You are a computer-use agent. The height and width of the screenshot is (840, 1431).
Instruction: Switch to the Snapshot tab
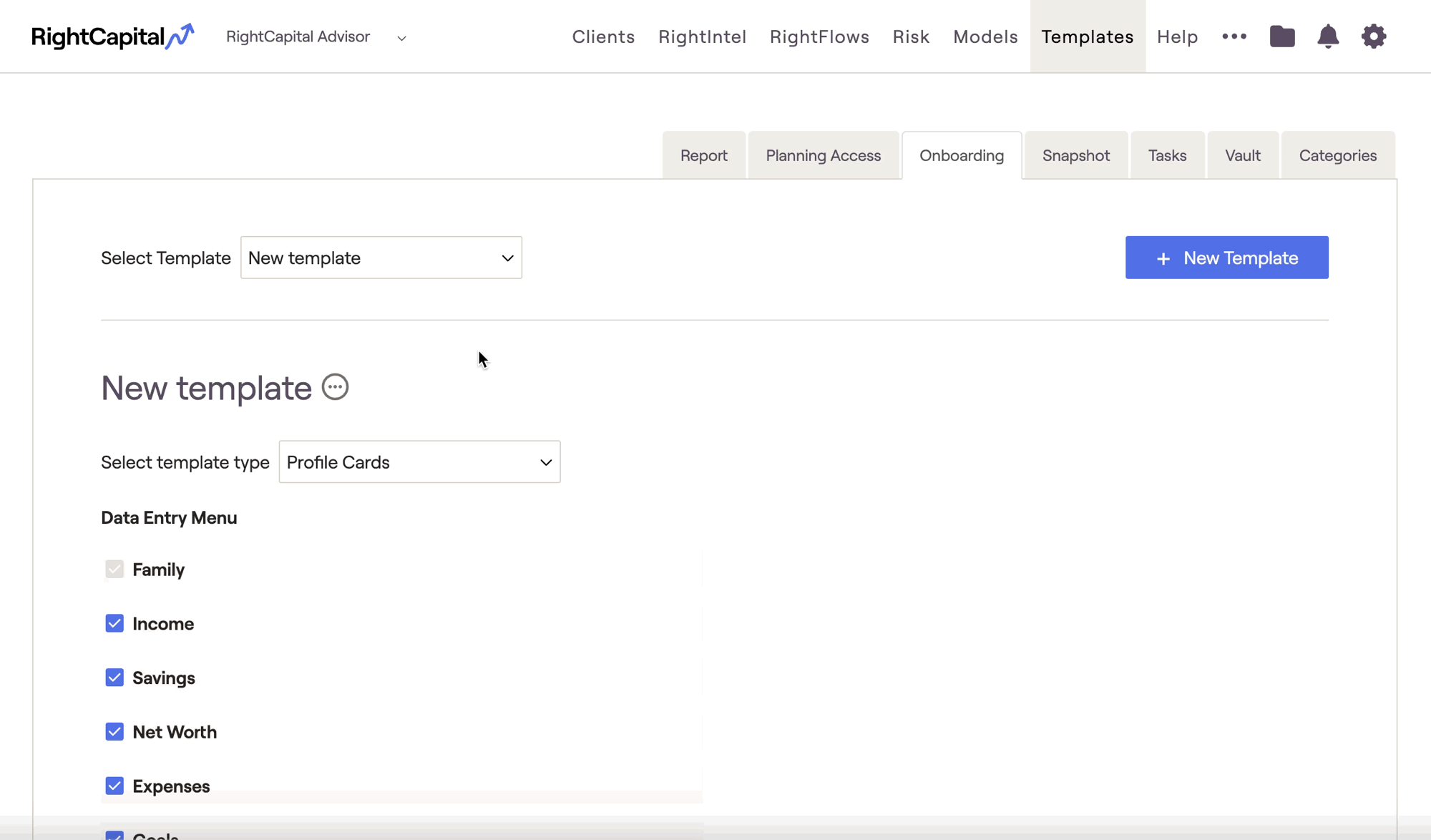(1076, 155)
